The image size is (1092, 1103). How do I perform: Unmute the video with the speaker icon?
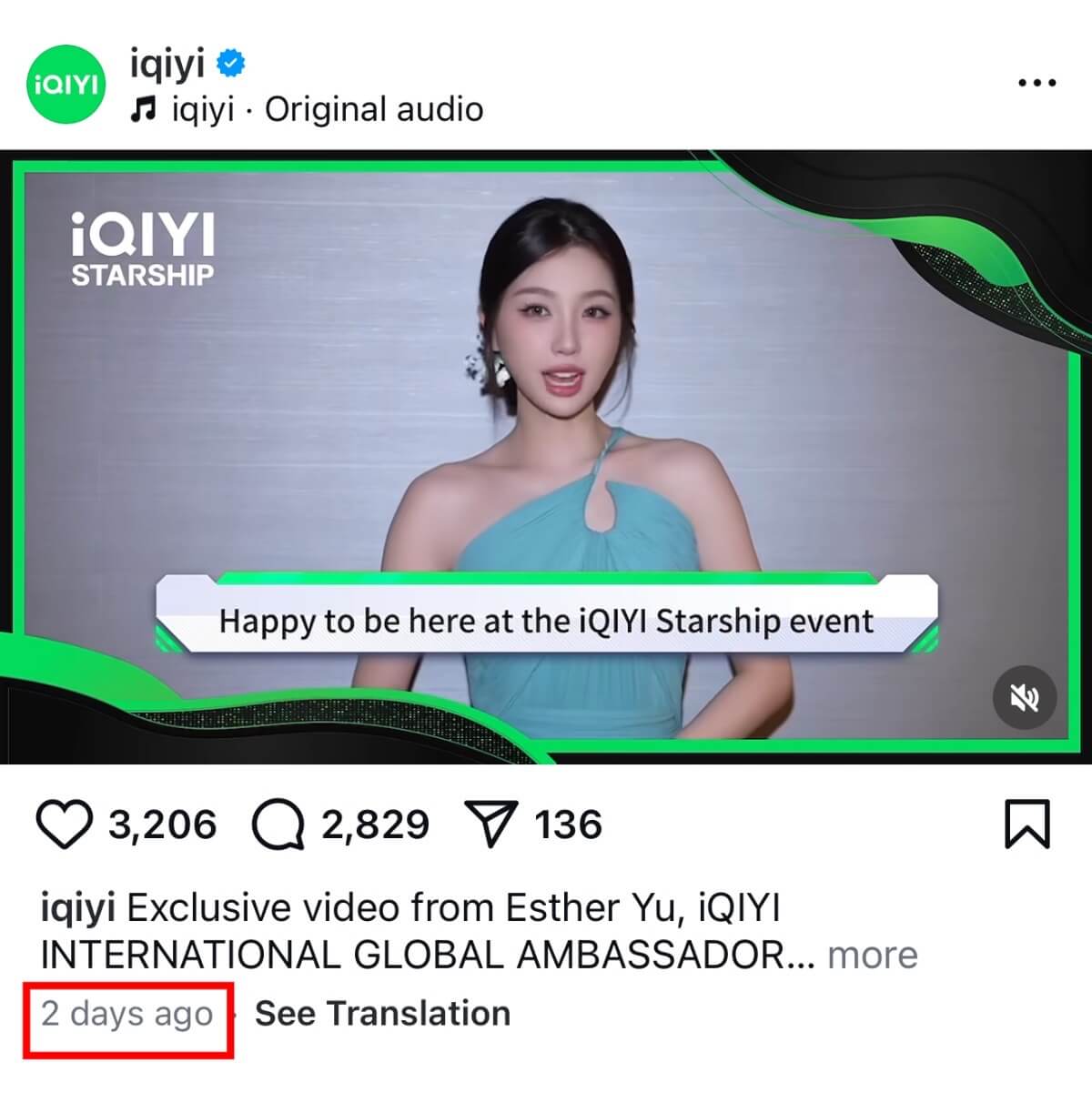(x=1024, y=698)
